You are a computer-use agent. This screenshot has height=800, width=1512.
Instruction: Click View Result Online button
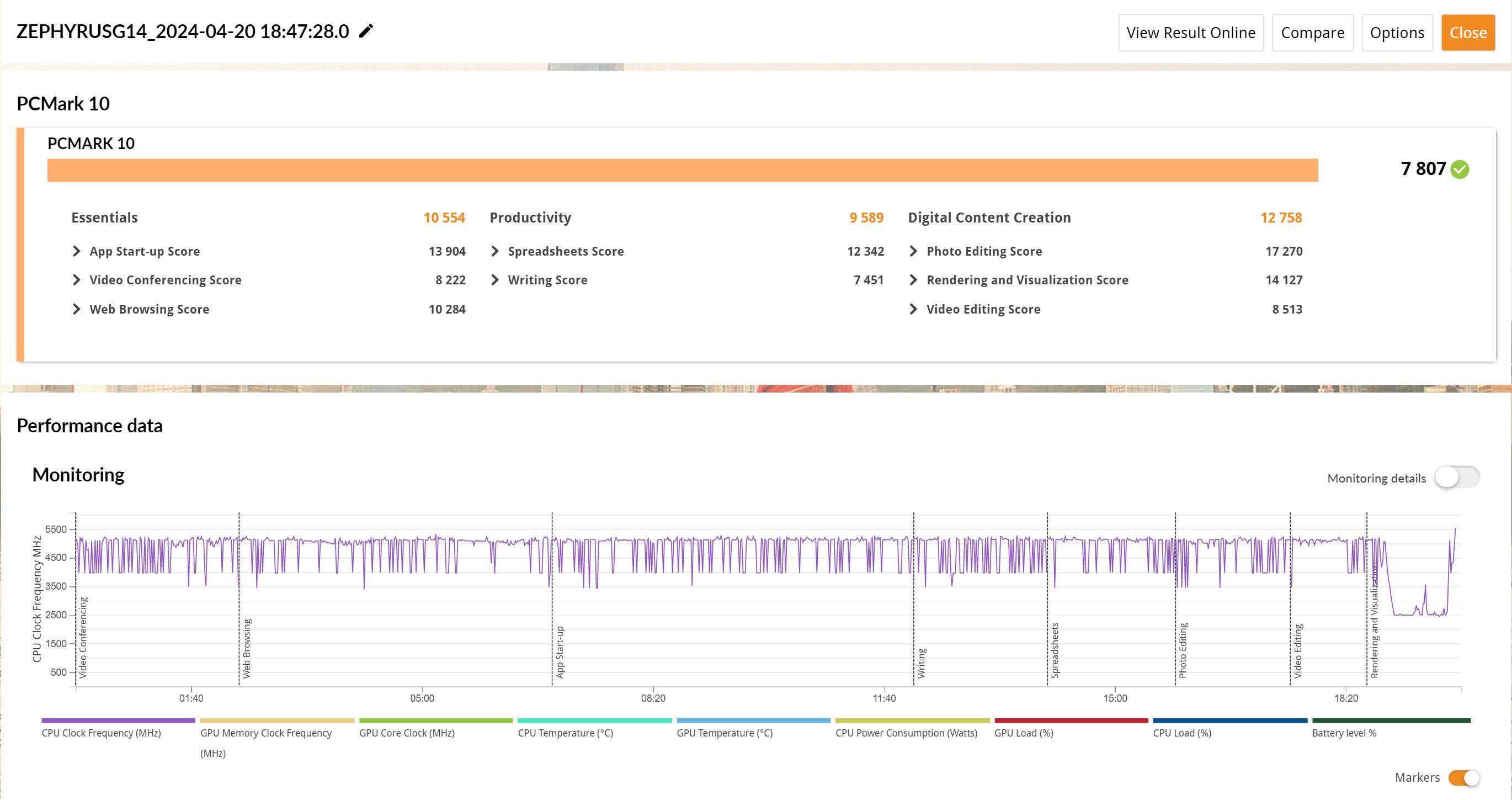1190,33
